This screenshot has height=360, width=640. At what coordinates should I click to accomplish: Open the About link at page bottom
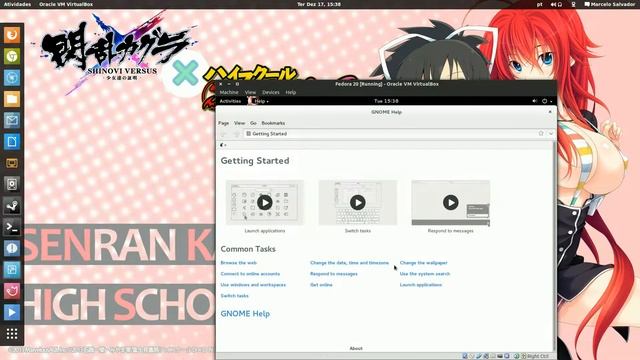click(x=356, y=348)
